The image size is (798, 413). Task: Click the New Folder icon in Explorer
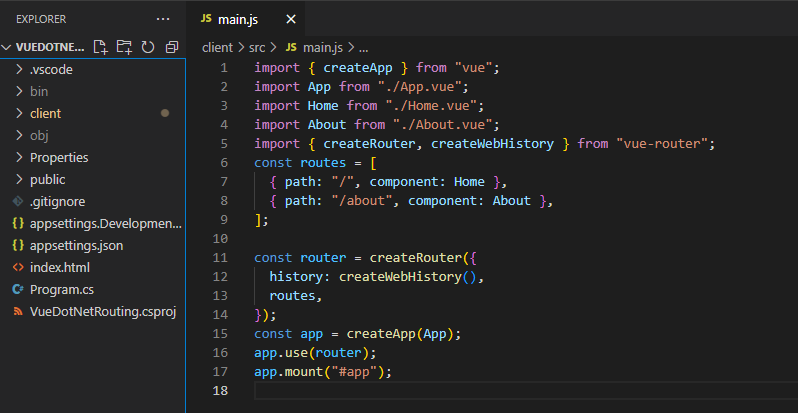point(124,47)
